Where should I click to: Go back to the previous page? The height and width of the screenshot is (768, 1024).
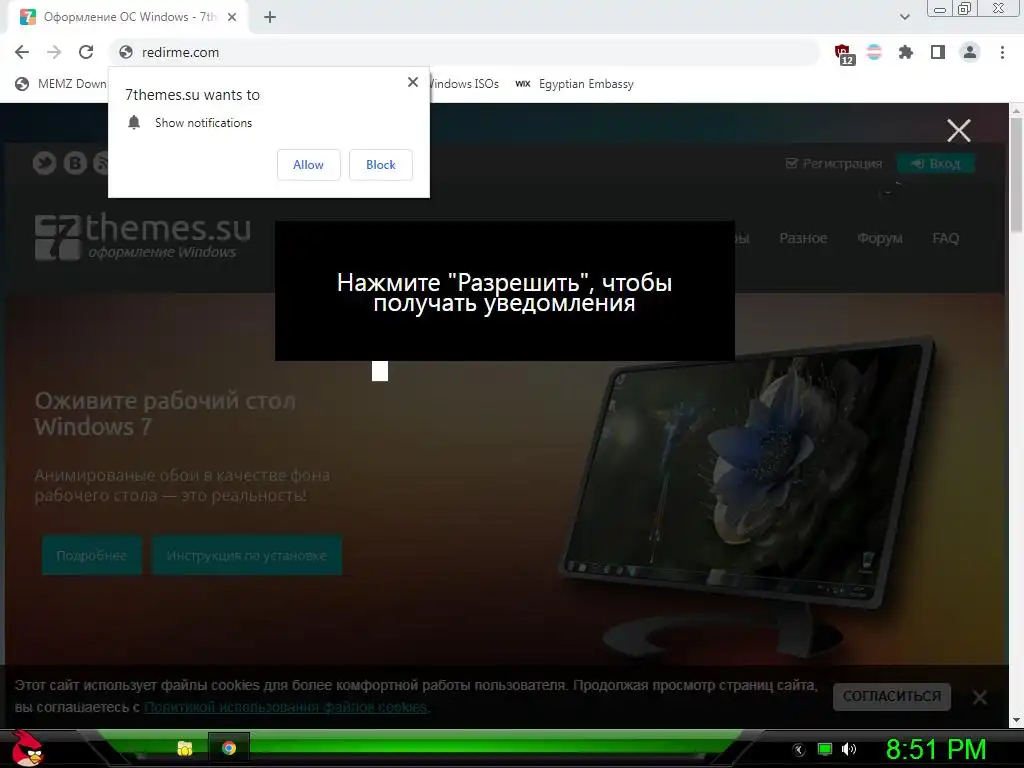click(x=22, y=52)
